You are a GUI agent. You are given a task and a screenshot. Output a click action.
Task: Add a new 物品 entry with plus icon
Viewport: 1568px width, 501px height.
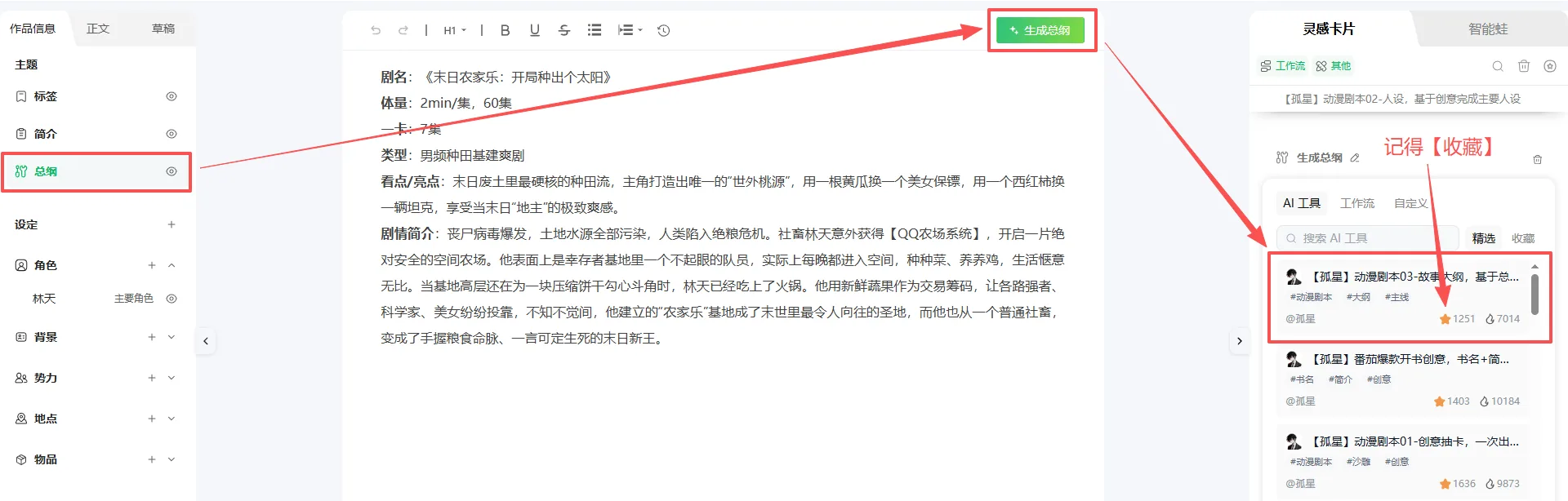pos(151,459)
